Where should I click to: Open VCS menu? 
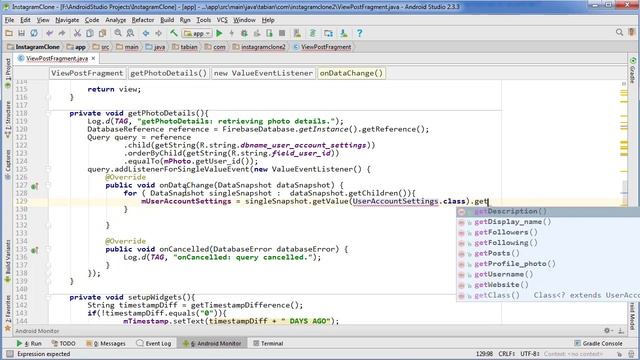222,20
